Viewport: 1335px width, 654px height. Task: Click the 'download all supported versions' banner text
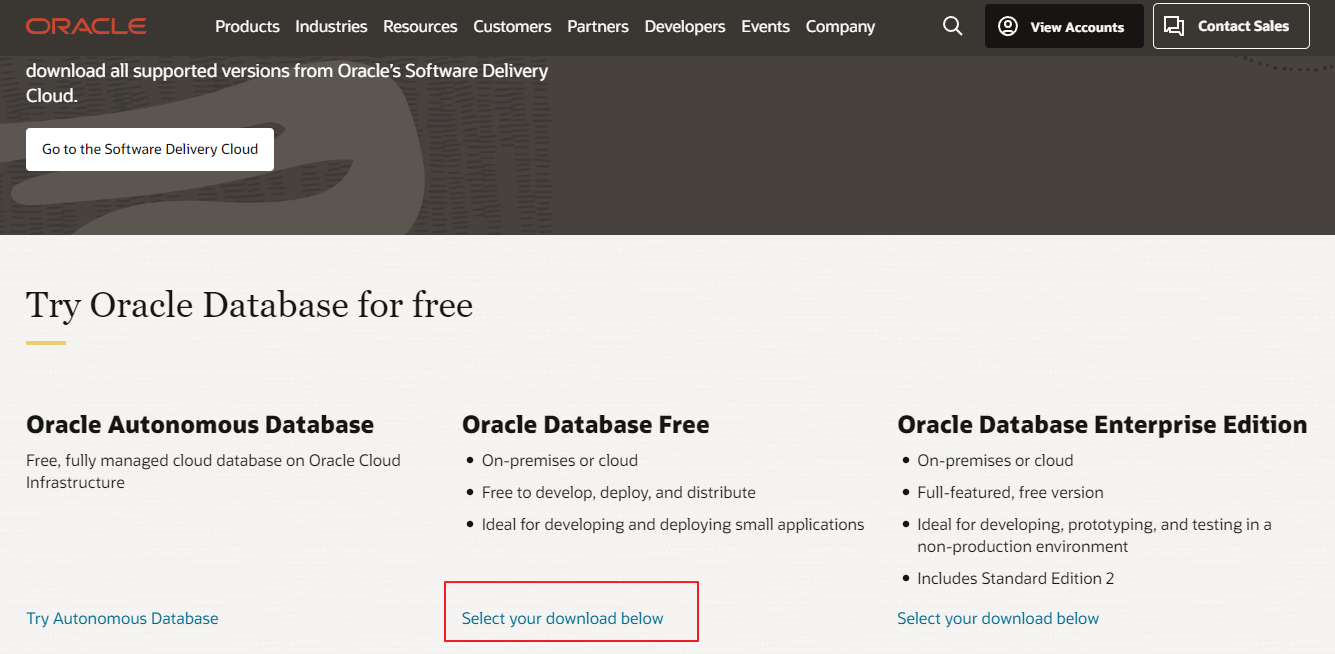pos(287,84)
